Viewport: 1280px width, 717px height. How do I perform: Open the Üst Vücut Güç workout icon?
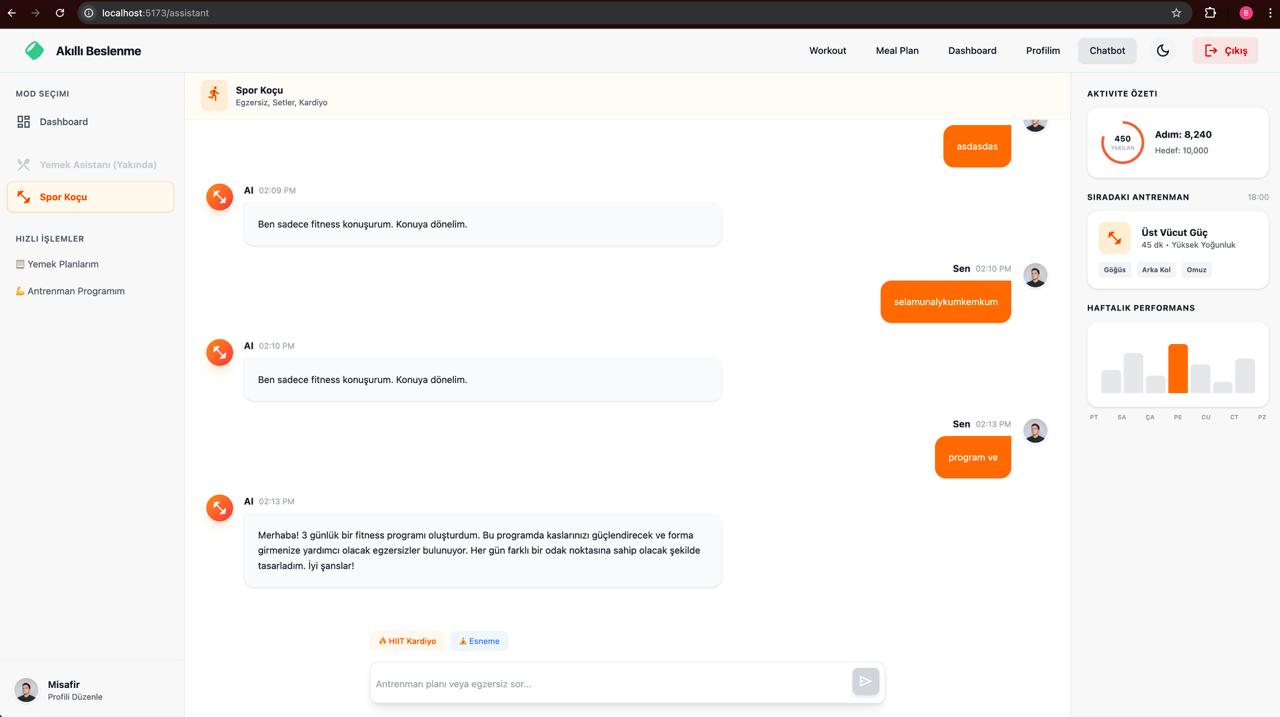click(1114, 237)
